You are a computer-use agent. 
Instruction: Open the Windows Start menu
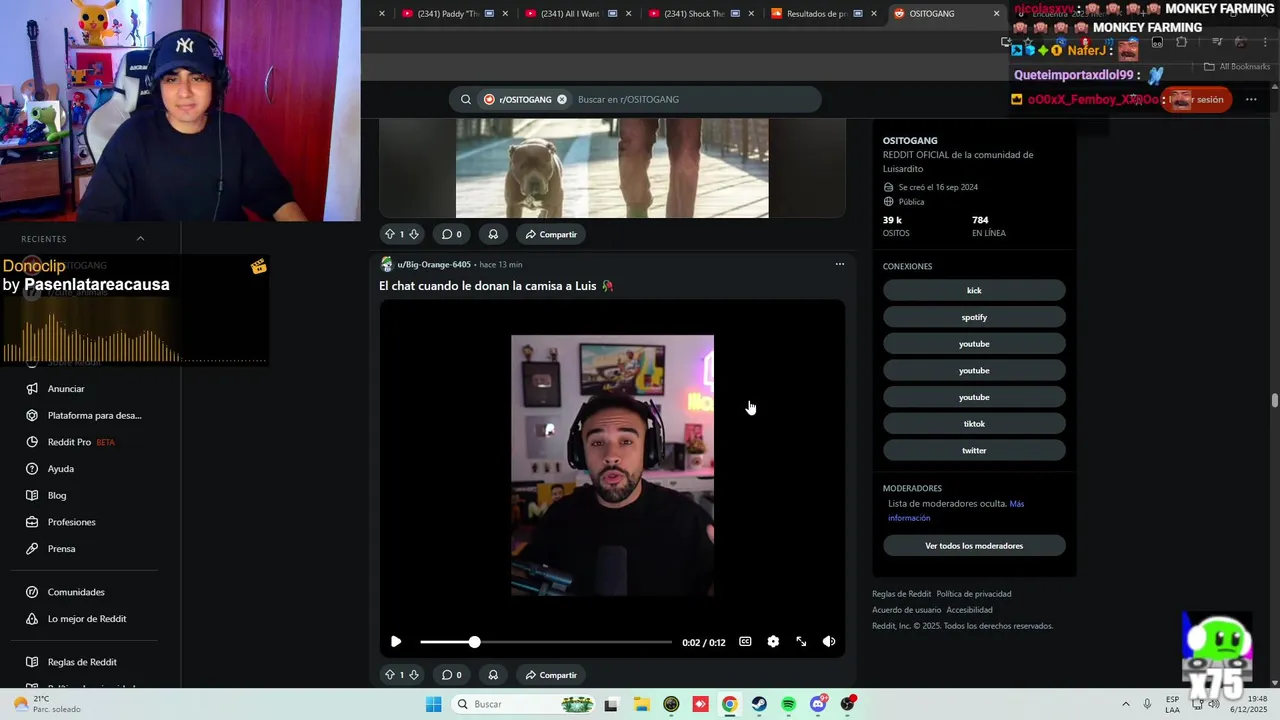[x=433, y=705]
